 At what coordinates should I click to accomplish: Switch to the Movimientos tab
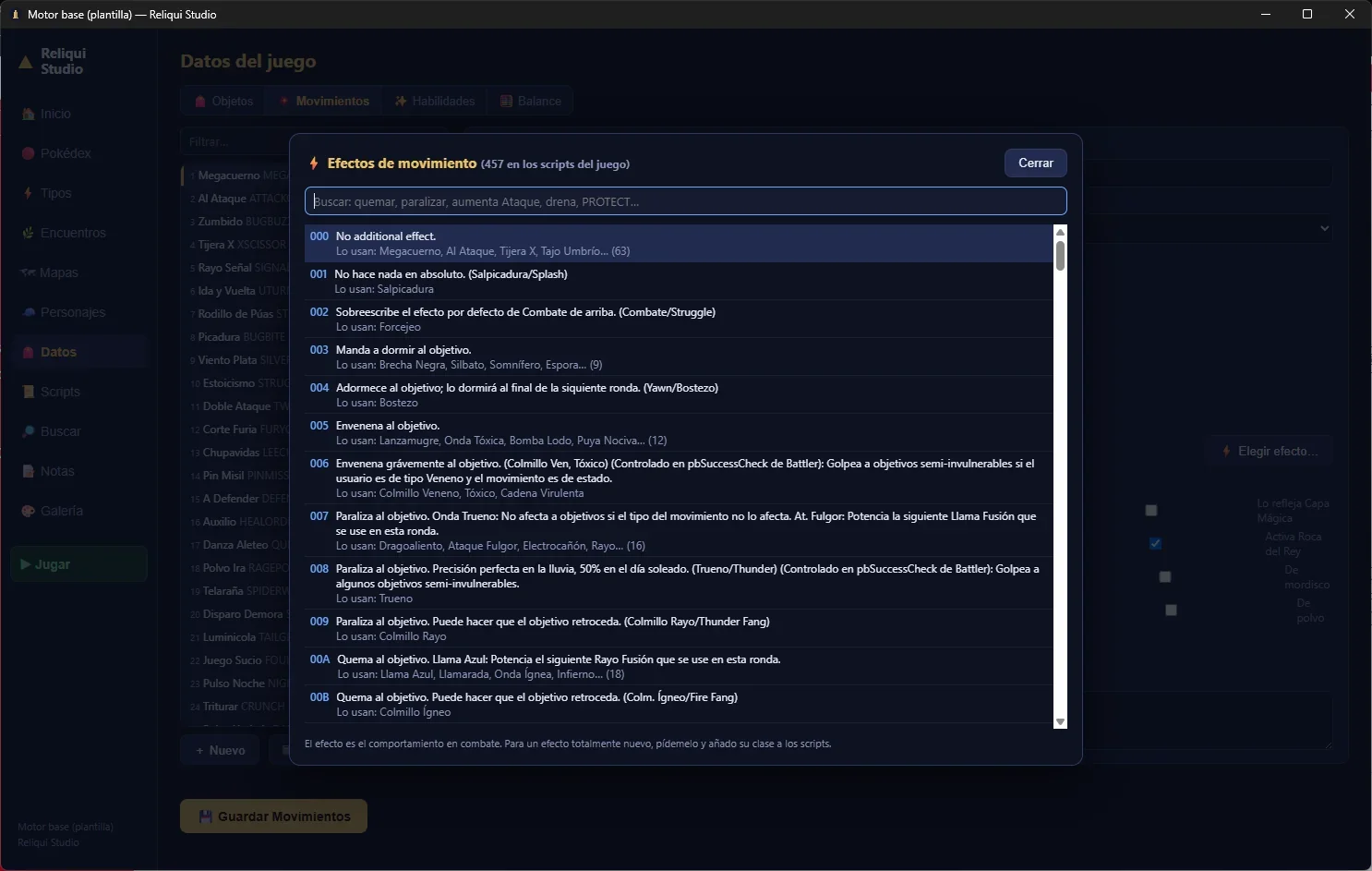click(324, 102)
